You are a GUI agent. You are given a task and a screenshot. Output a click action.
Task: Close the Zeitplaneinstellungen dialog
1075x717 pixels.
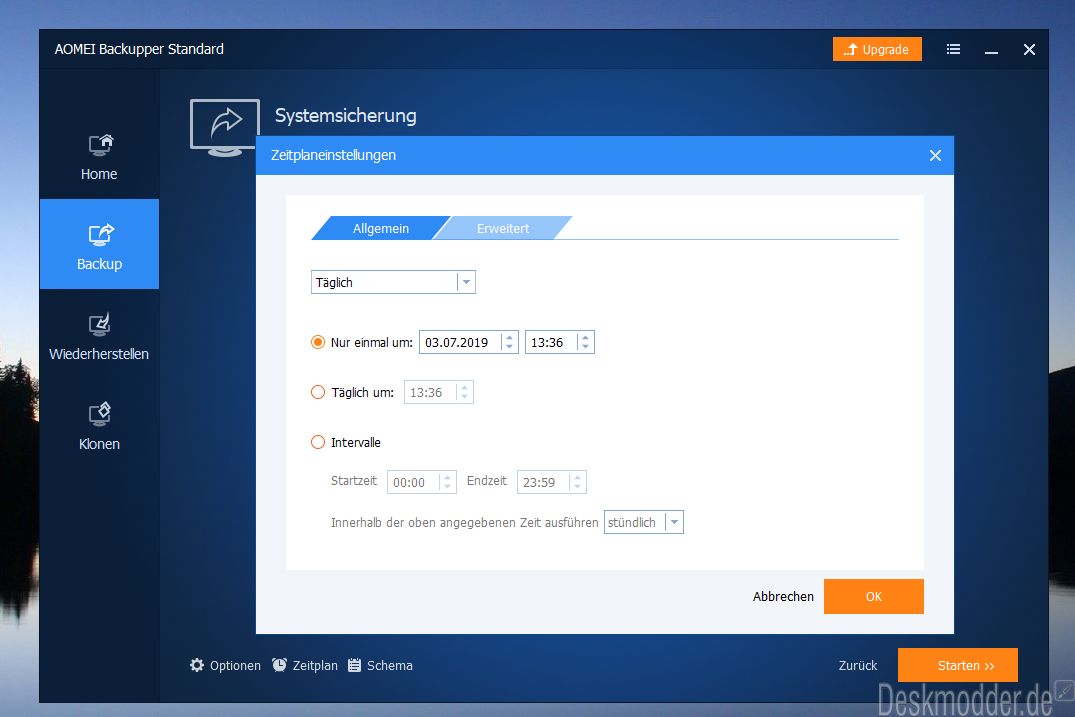[x=935, y=156]
